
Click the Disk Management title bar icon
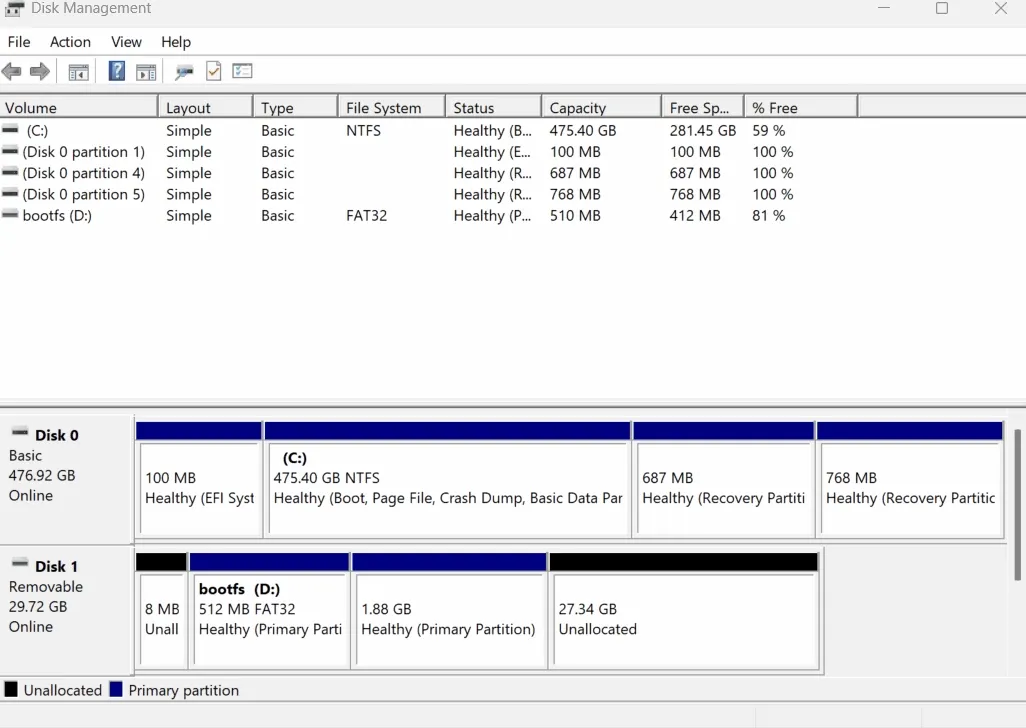point(14,9)
